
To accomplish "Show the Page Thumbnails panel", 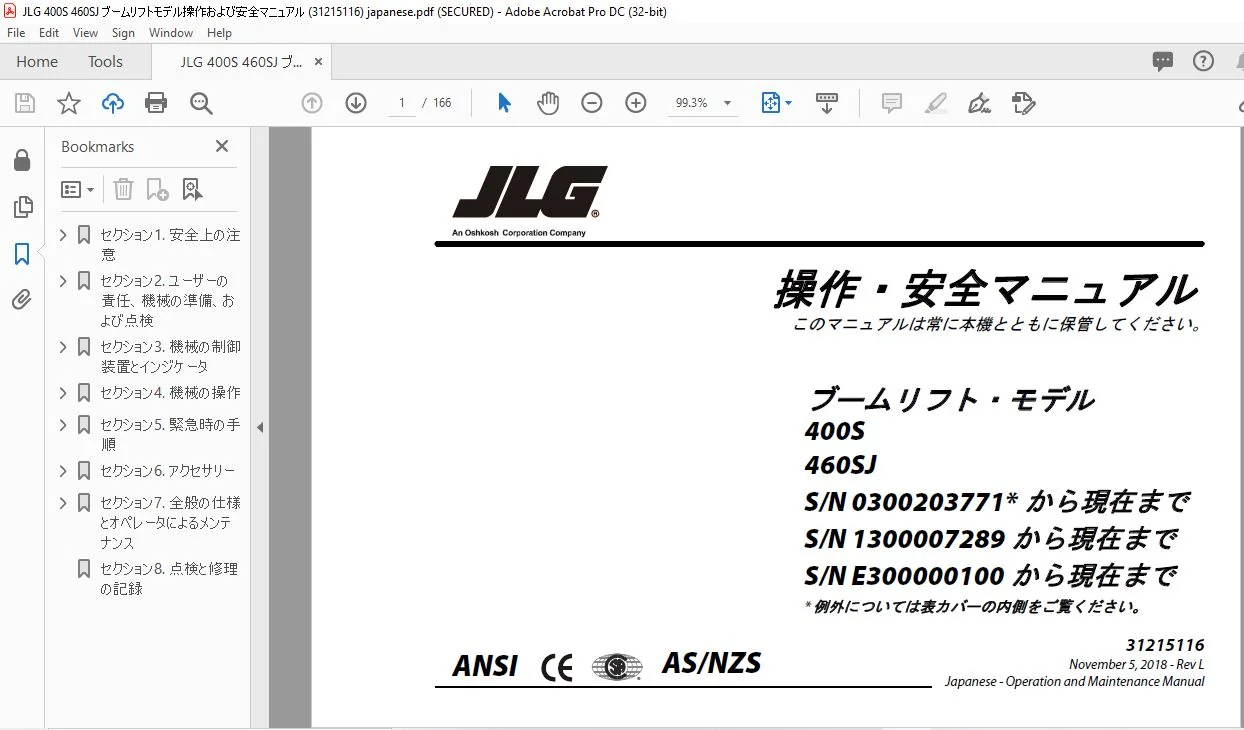I will click(21, 207).
